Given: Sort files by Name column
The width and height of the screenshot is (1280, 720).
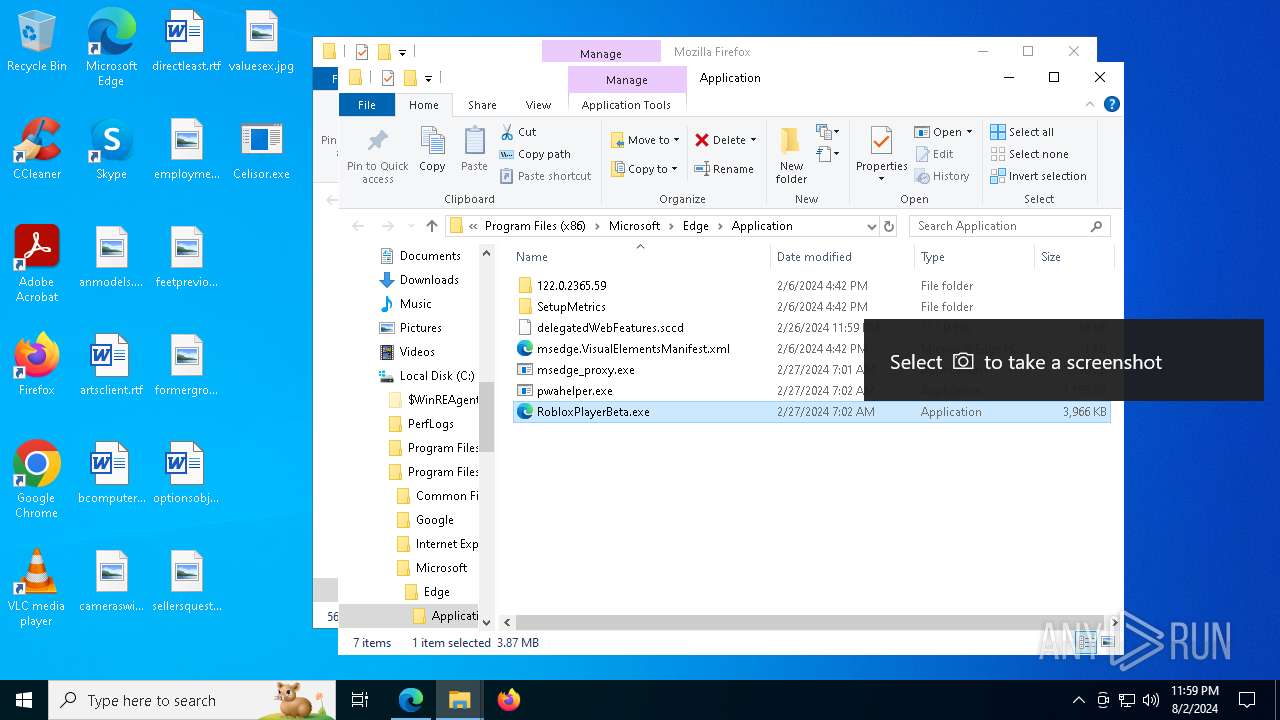Looking at the screenshot, I should [640, 257].
